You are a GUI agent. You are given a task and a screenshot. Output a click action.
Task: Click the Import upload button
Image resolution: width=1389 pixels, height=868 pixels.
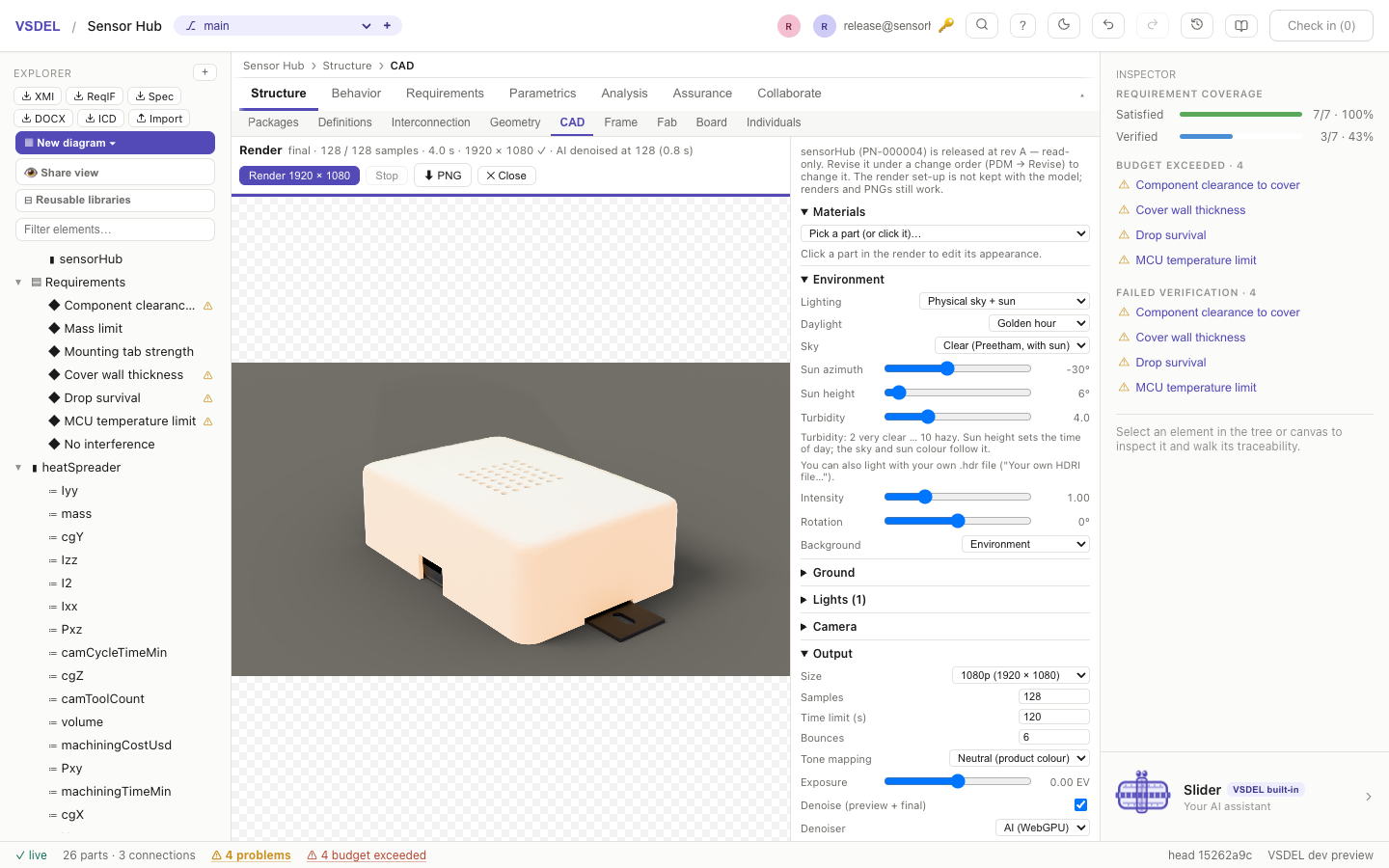click(x=159, y=119)
